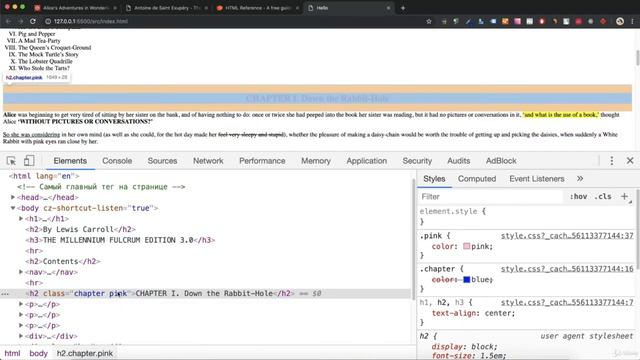Image resolution: width=640 pixels, height=360 pixels.
Task: Close the DevTools panel
Action: [x=630, y=161]
